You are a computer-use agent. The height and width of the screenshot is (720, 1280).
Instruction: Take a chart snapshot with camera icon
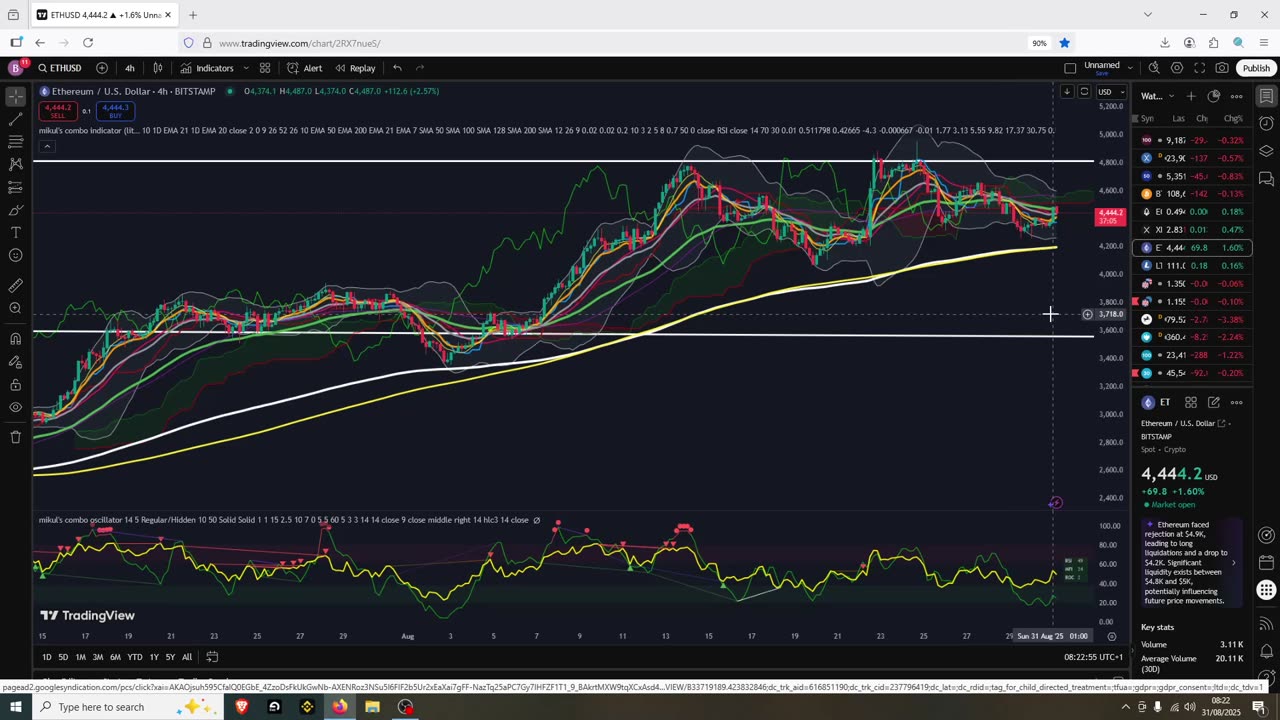[1222, 68]
